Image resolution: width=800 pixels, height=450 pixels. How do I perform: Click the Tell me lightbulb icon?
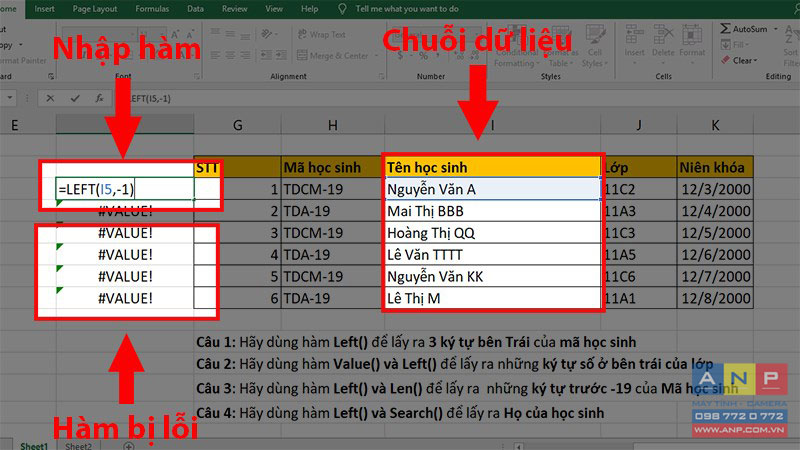342,9
